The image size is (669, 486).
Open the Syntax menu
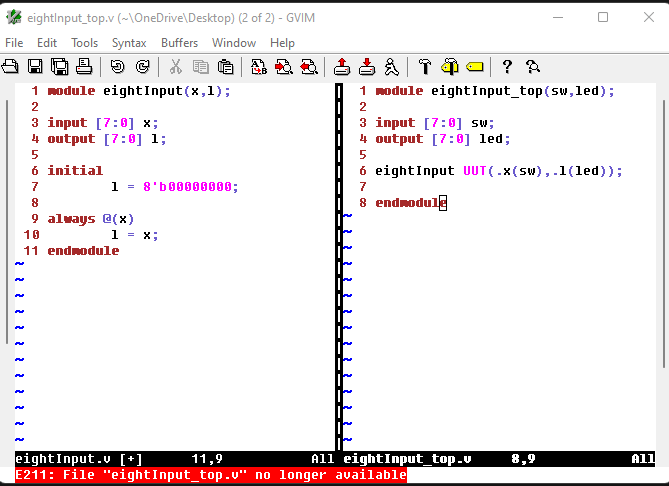128,43
